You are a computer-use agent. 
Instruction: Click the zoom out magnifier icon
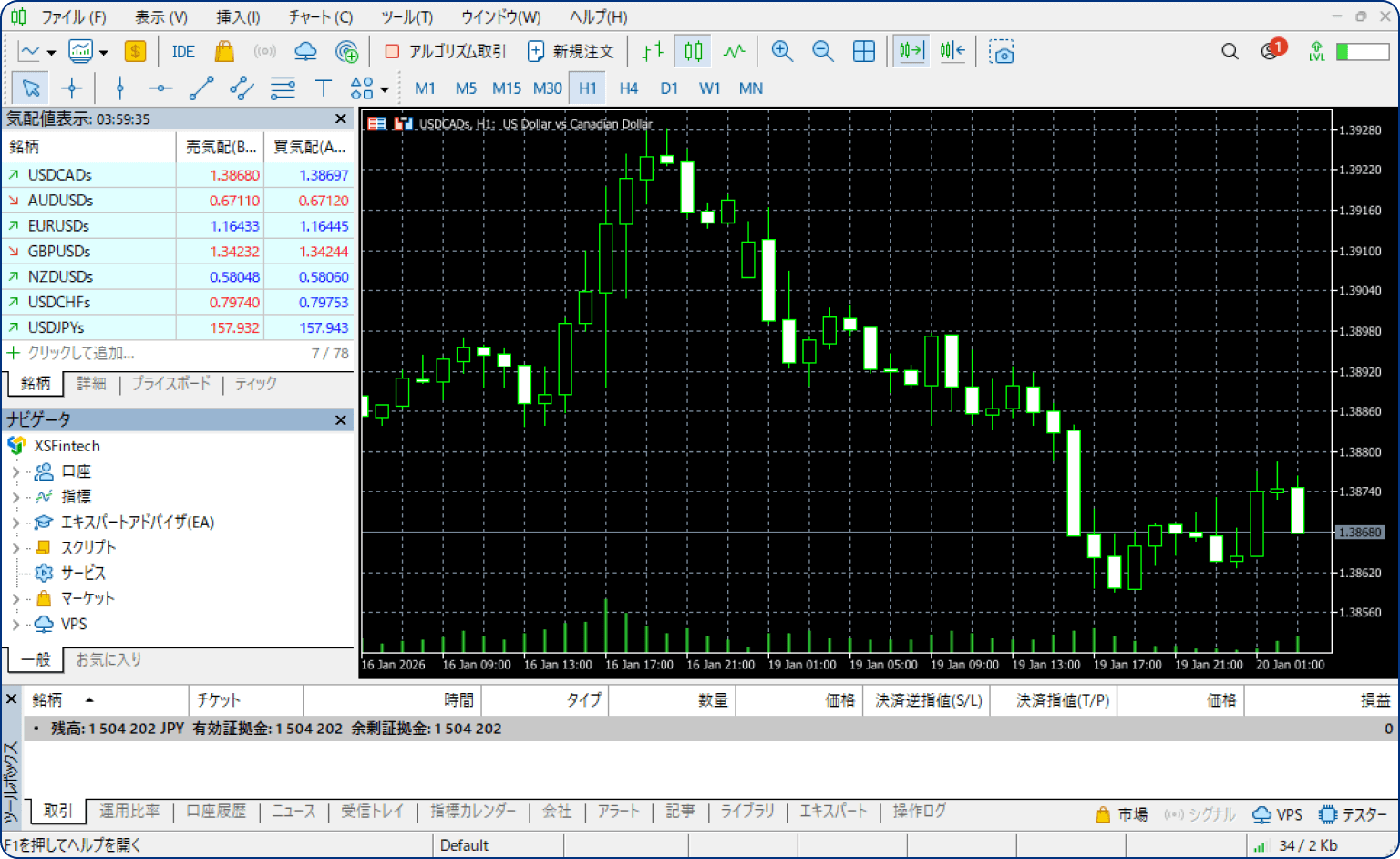822,52
